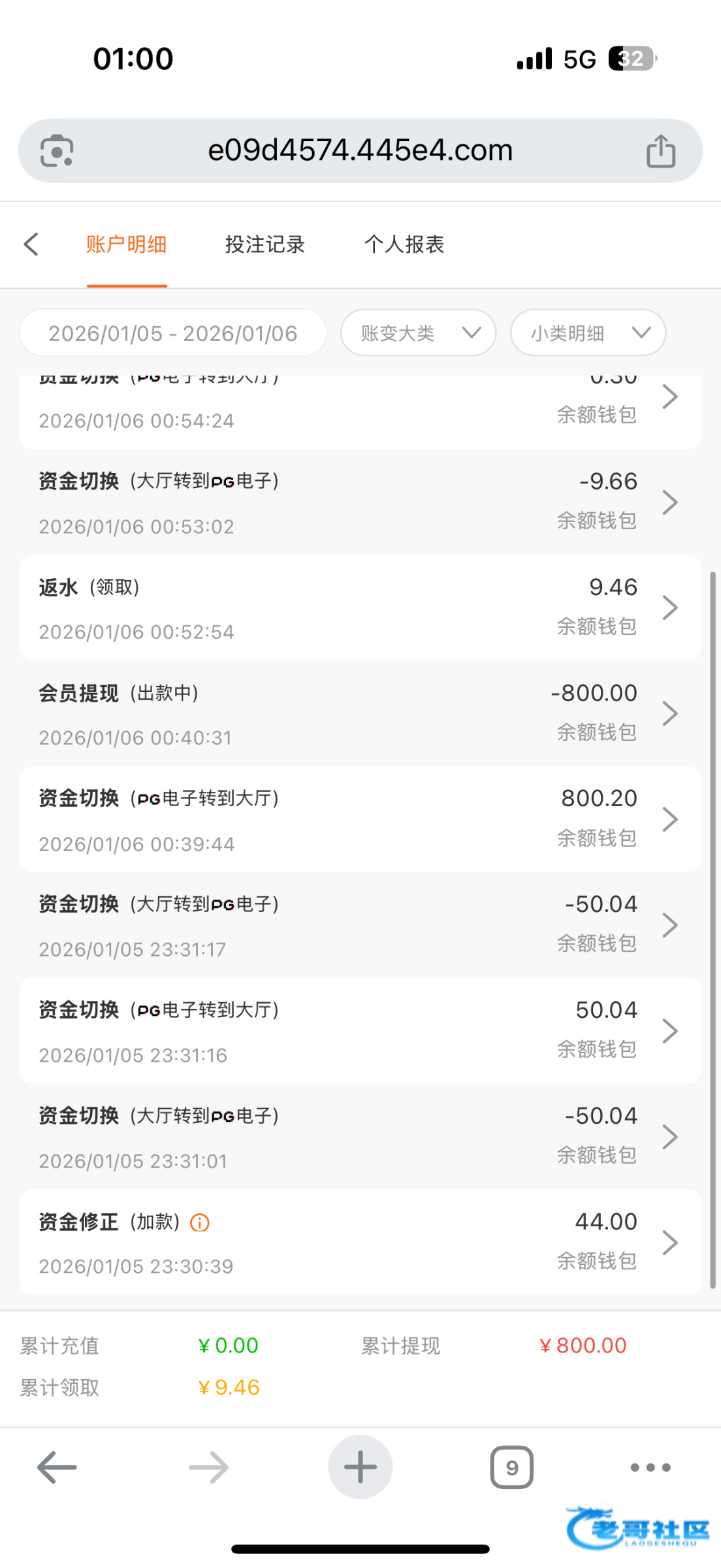Tap the back chevron beside 账户明细
Screen dimensions: 721x1568
coord(31,244)
